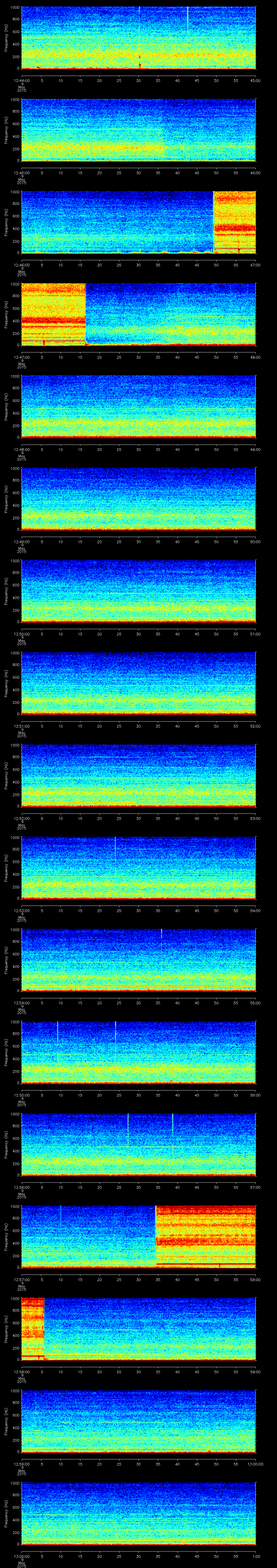
Task: Click the 12:56:00 start time label
Action: click(22, 1187)
